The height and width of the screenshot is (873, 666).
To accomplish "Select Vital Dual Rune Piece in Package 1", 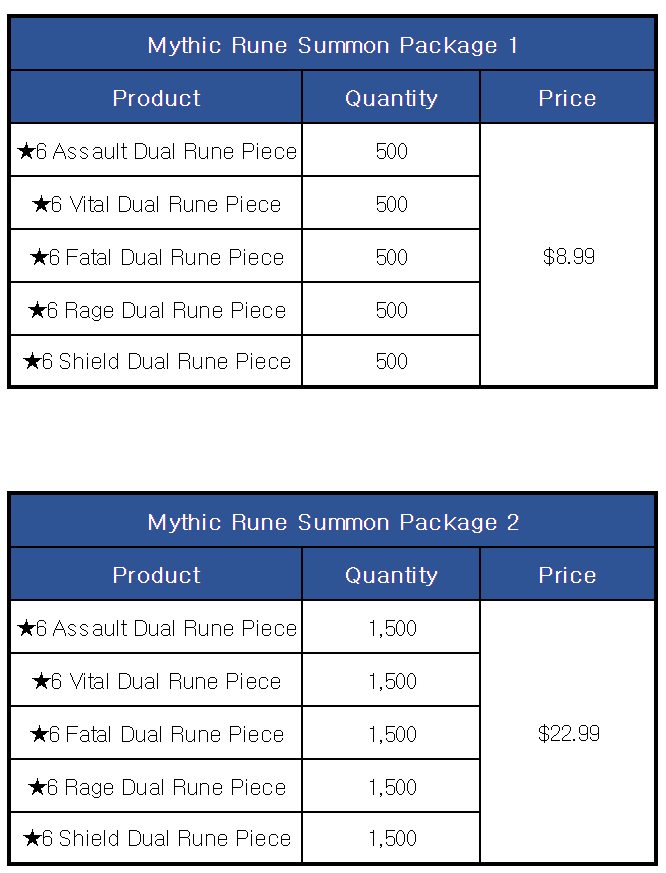I will (x=156, y=203).
